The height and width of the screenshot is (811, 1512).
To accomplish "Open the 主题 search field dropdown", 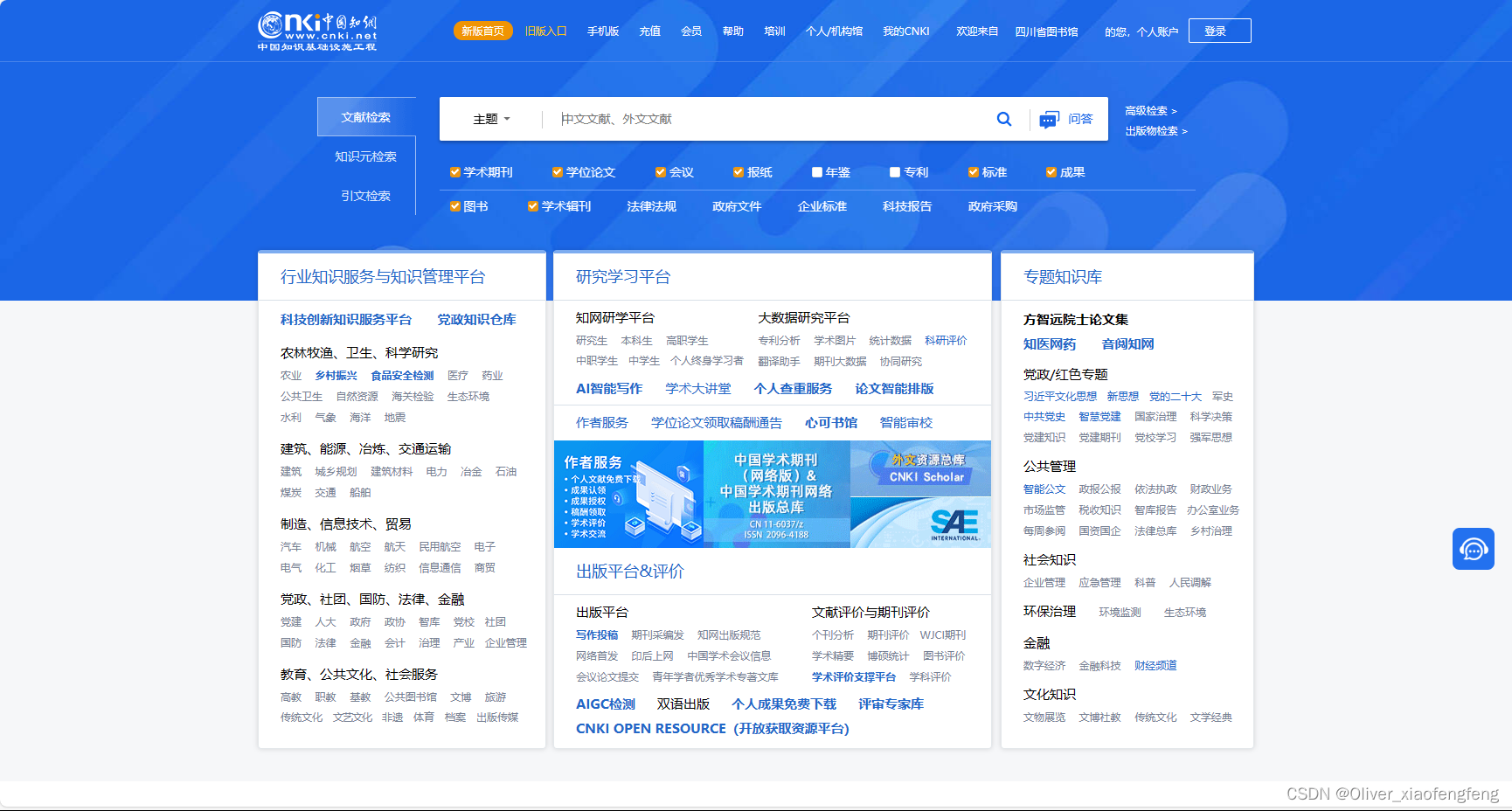I will [x=491, y=119].
